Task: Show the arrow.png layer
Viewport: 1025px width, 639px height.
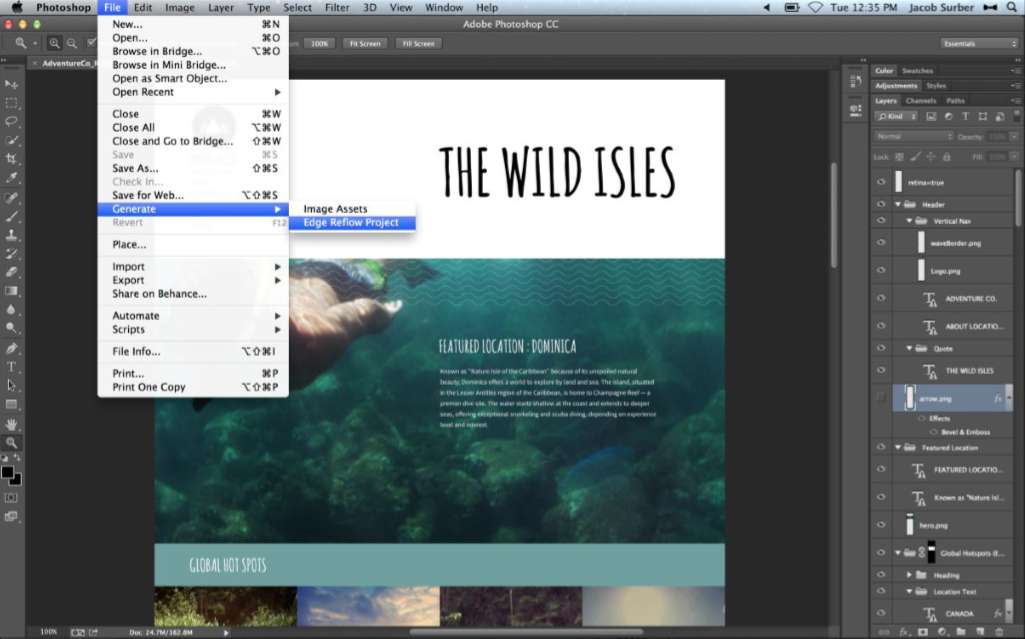Action: tap(881, 398)
